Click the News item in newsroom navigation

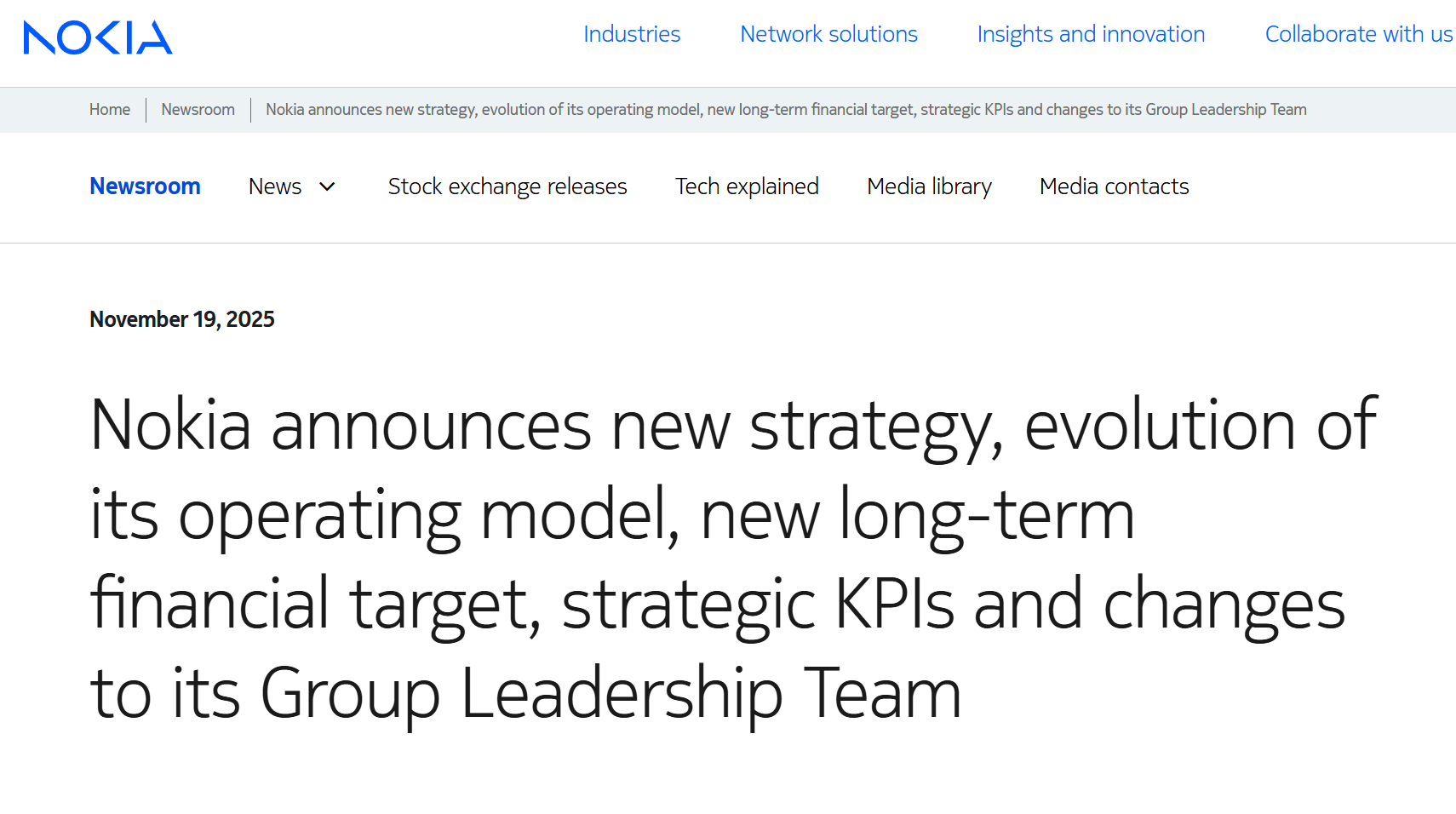(275, 186)
